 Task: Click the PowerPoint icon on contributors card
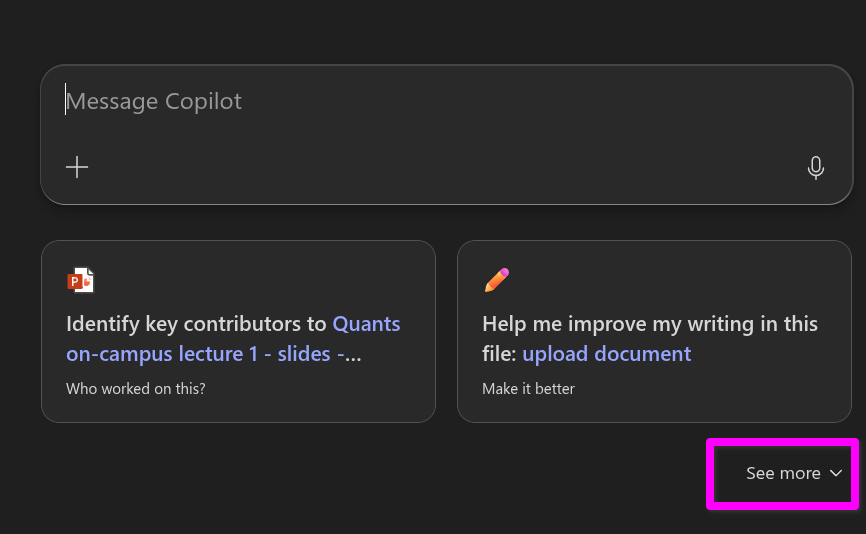(80, 280)
